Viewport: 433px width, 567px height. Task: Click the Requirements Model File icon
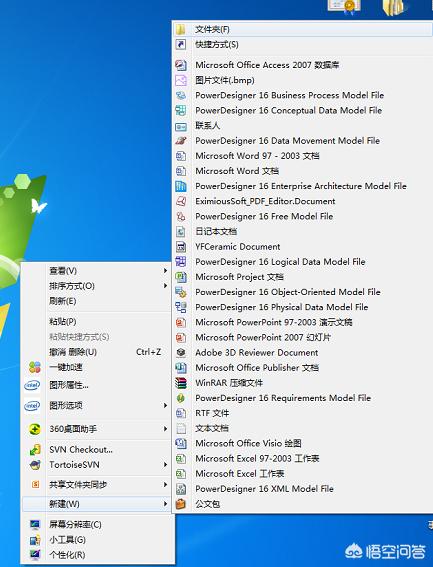(181, 398)
